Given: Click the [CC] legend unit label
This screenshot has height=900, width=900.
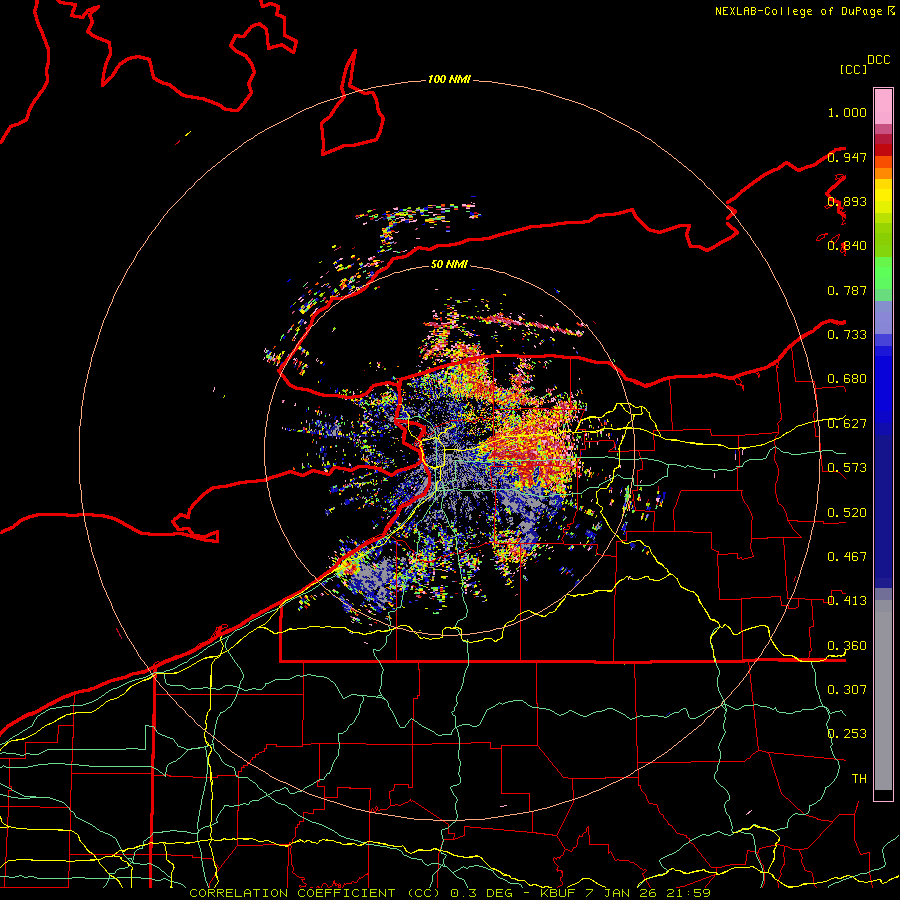Looking at the screenshot, I should coord(853,69).
